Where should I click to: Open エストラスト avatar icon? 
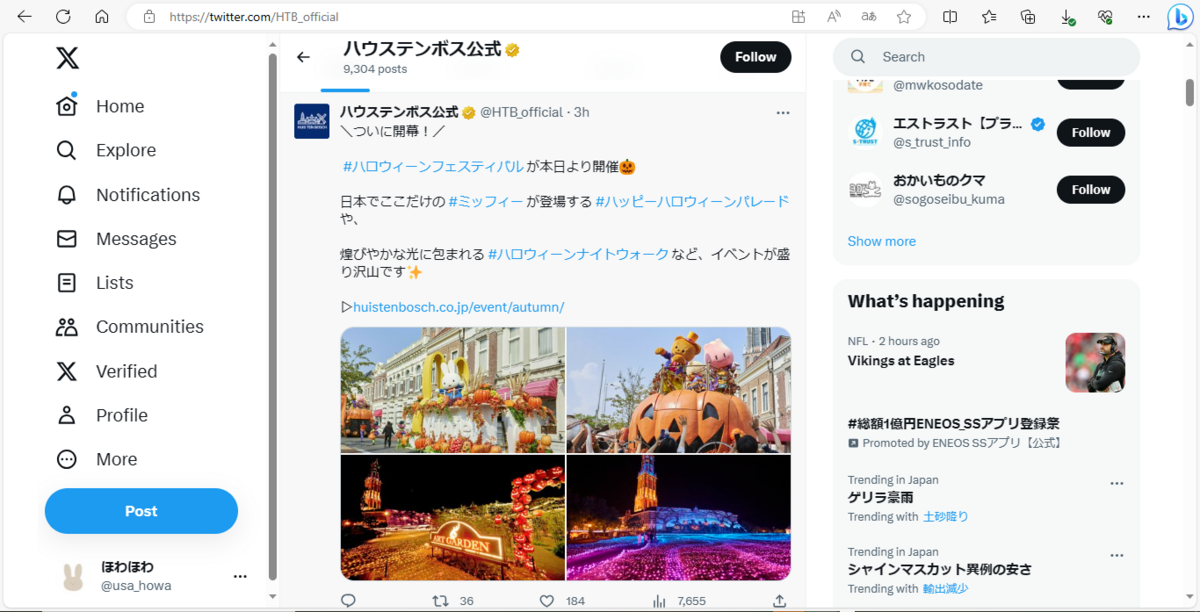coord(865,132)
